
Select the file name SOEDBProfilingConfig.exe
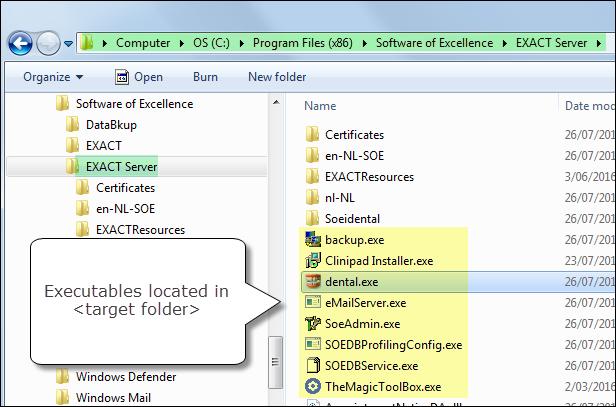(x=394, y=345)
